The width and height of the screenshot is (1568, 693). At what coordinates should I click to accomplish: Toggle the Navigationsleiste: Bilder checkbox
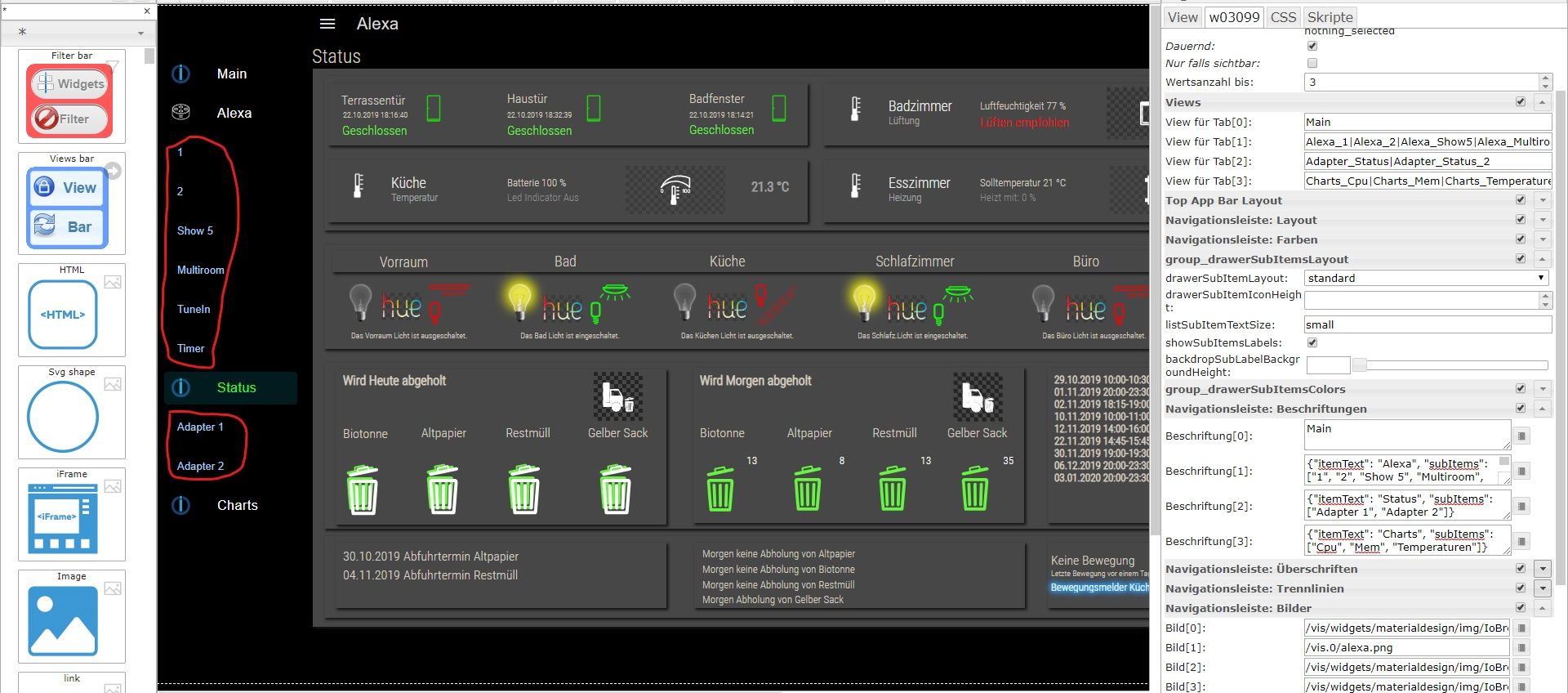coord(1521,608)
